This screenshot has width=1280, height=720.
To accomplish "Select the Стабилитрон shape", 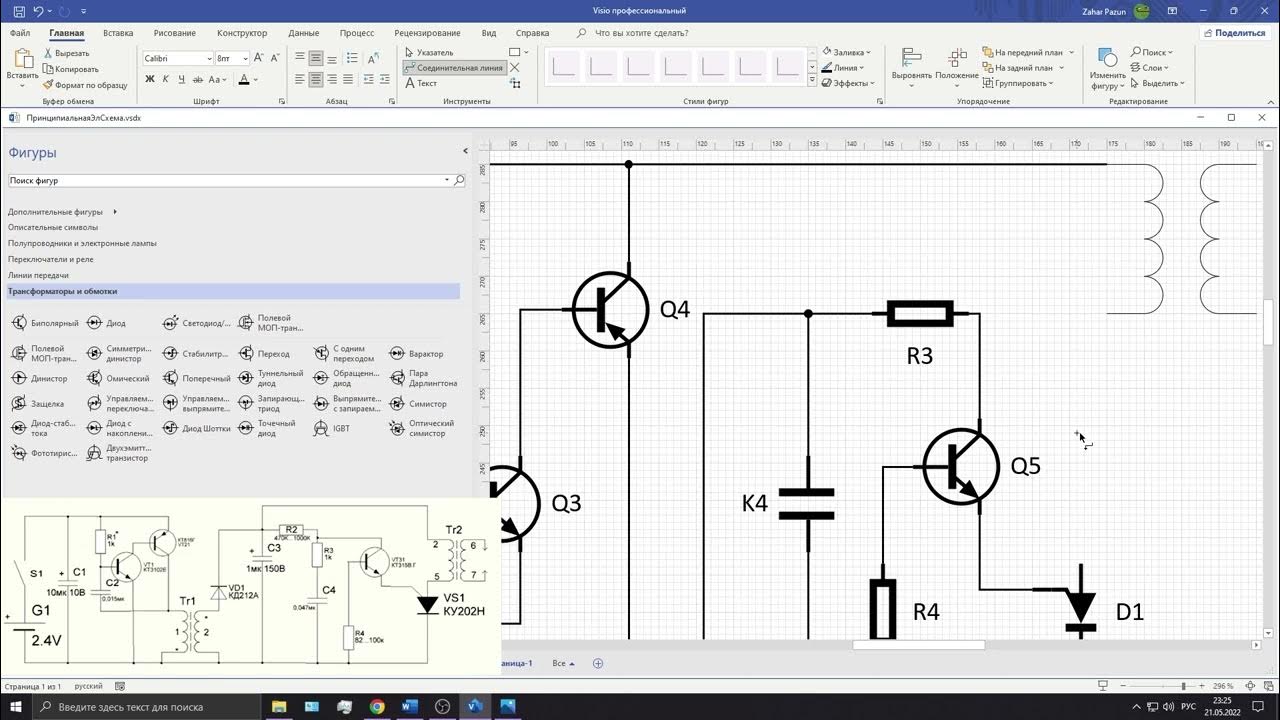I will coord(196,354).
